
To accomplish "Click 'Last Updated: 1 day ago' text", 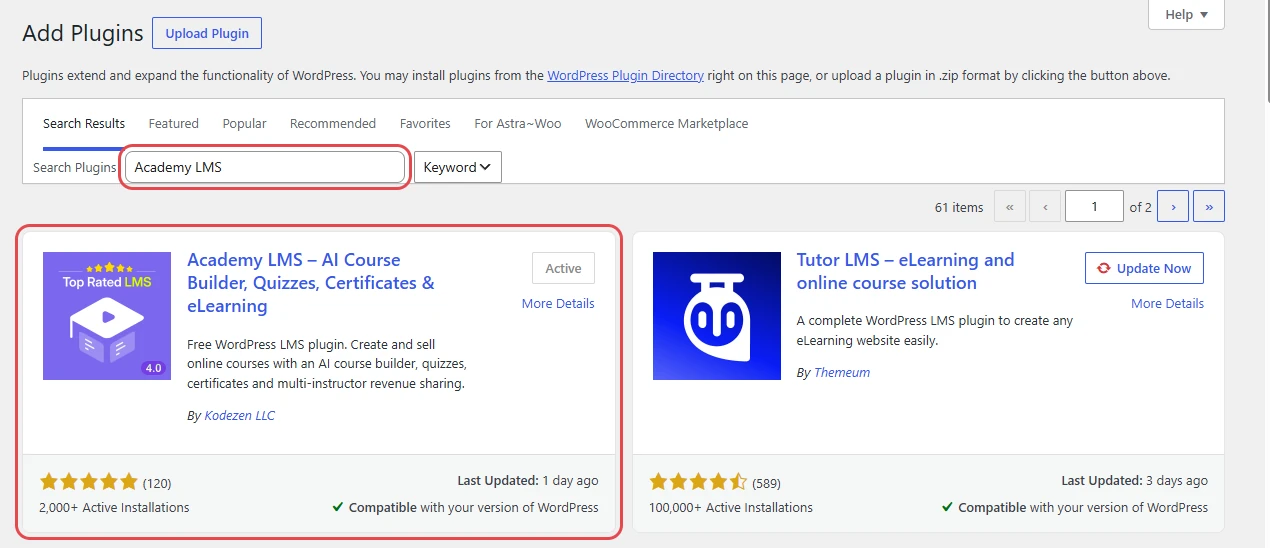I will tap(528, 481).
